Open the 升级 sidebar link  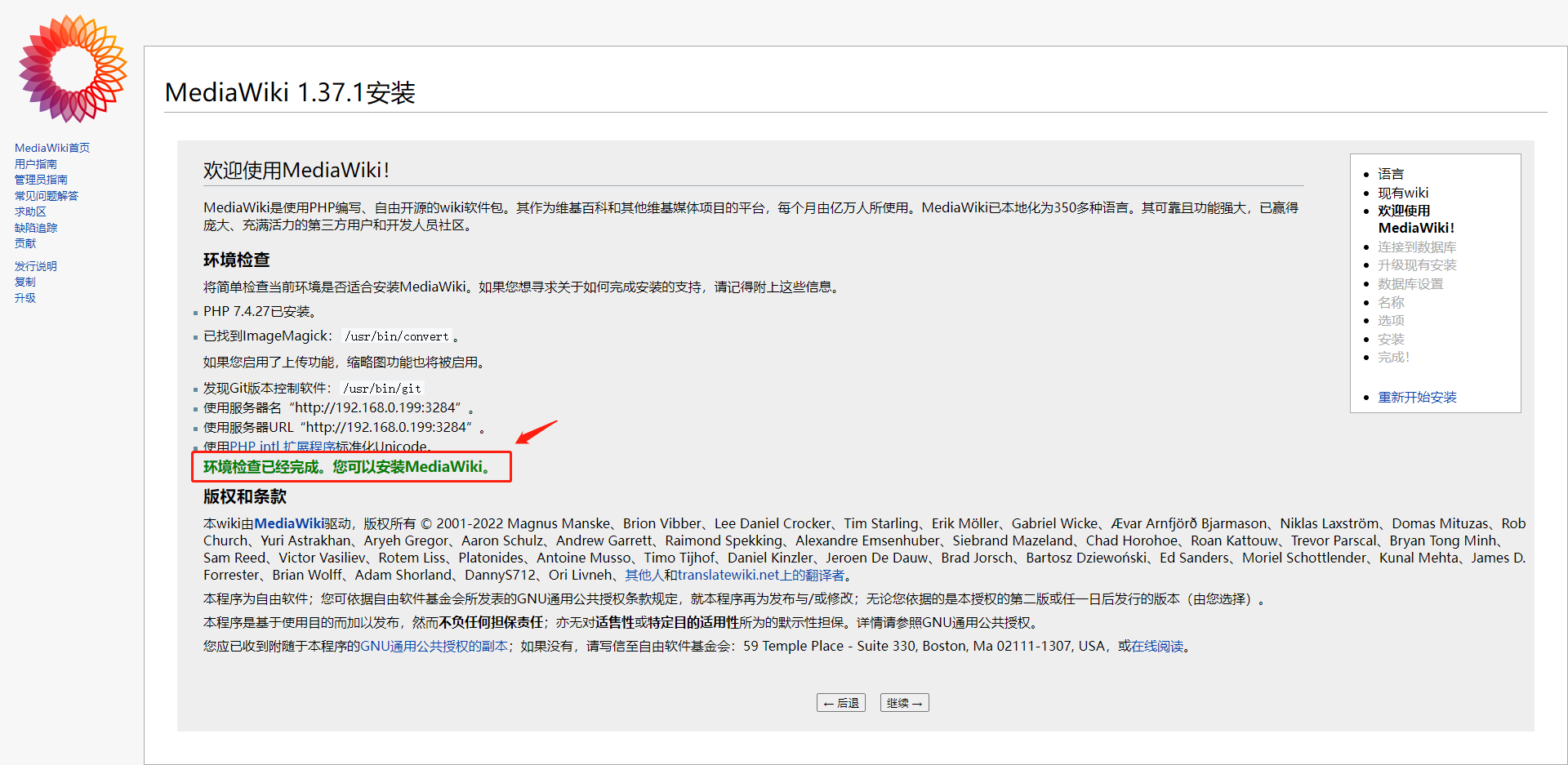click(x=24, y=298)
